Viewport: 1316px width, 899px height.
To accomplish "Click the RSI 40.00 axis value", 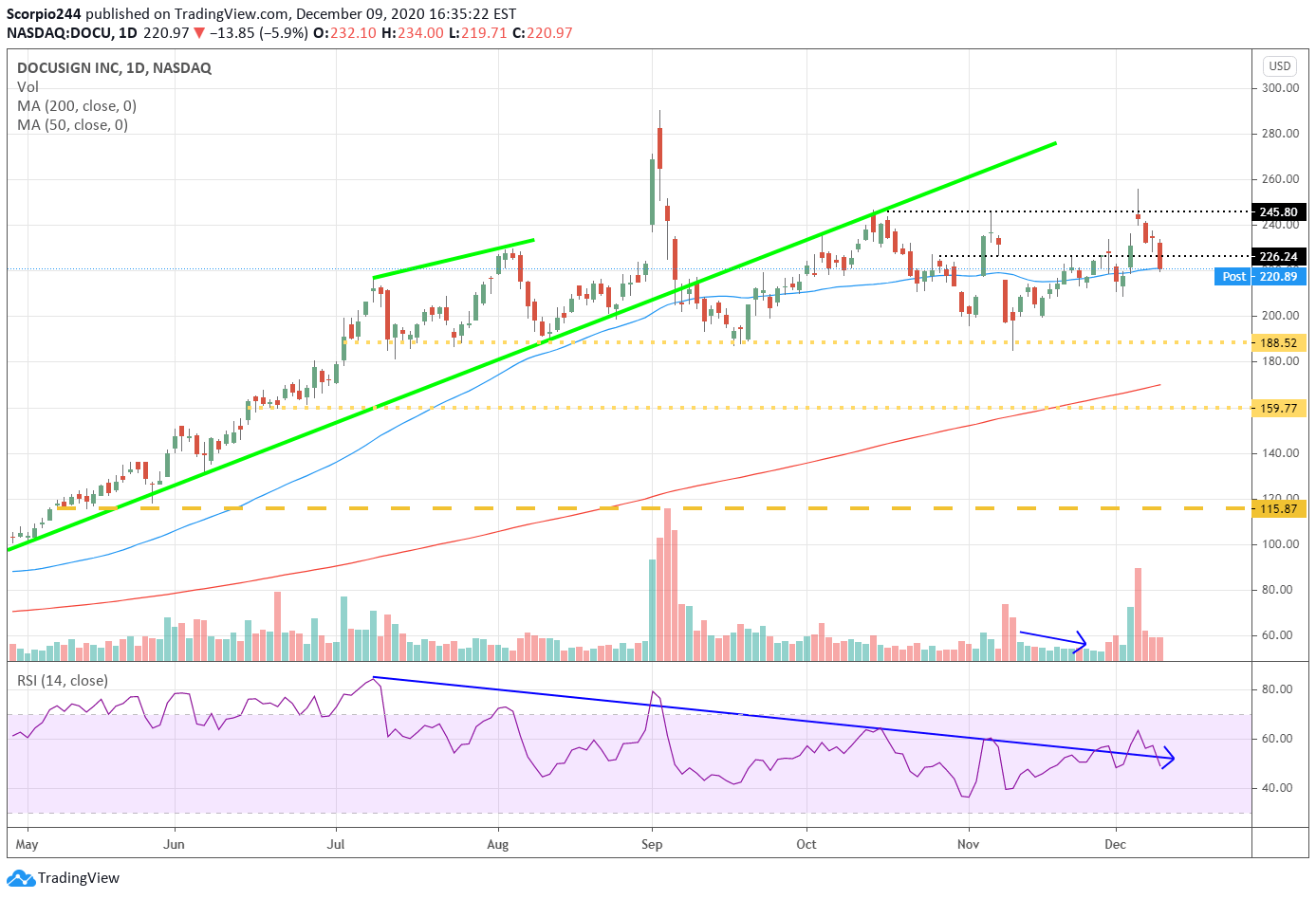I will click(1277, 787).
